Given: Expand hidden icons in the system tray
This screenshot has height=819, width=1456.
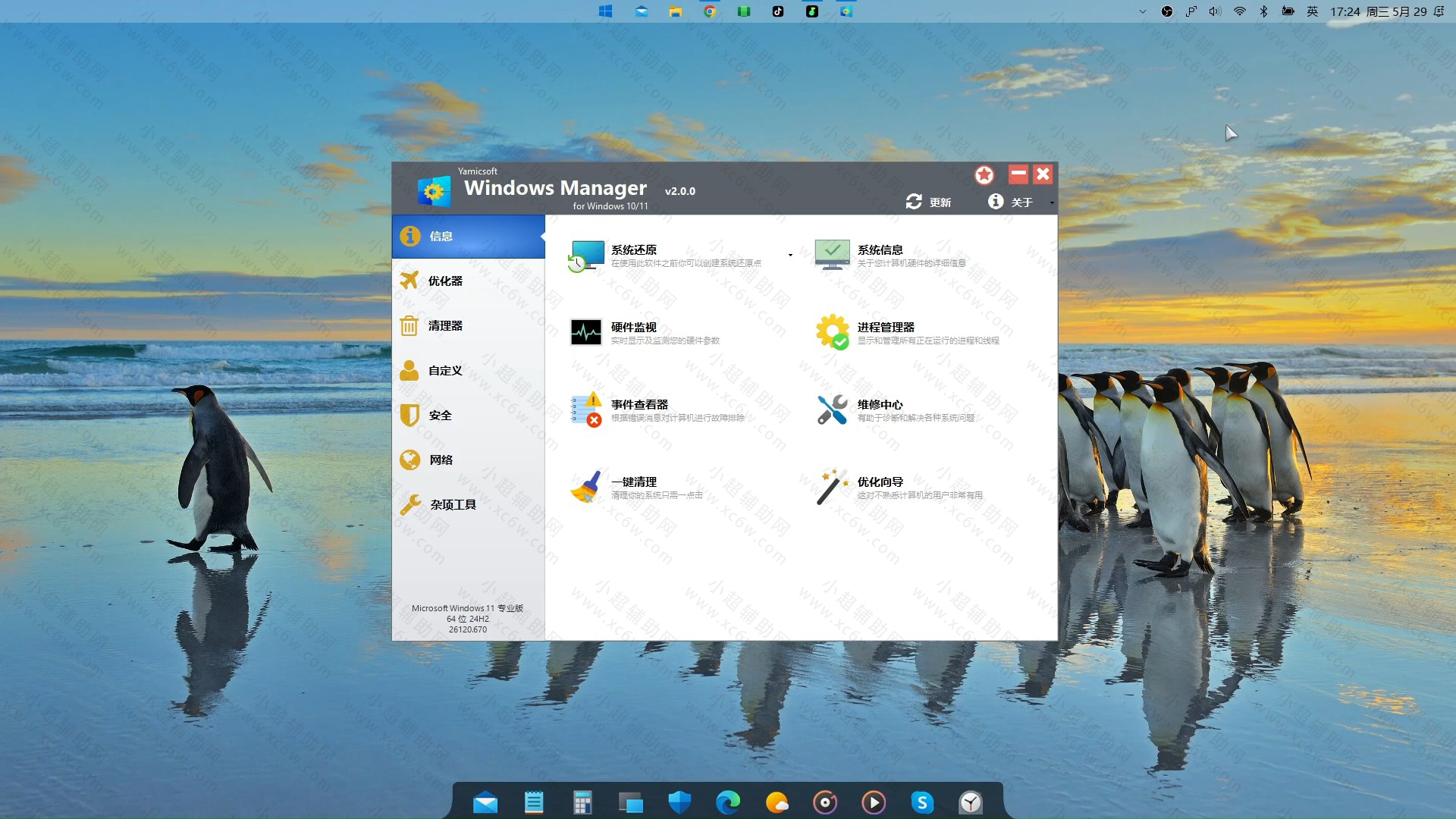Looking at the screenshot, I should [1142, 11].
